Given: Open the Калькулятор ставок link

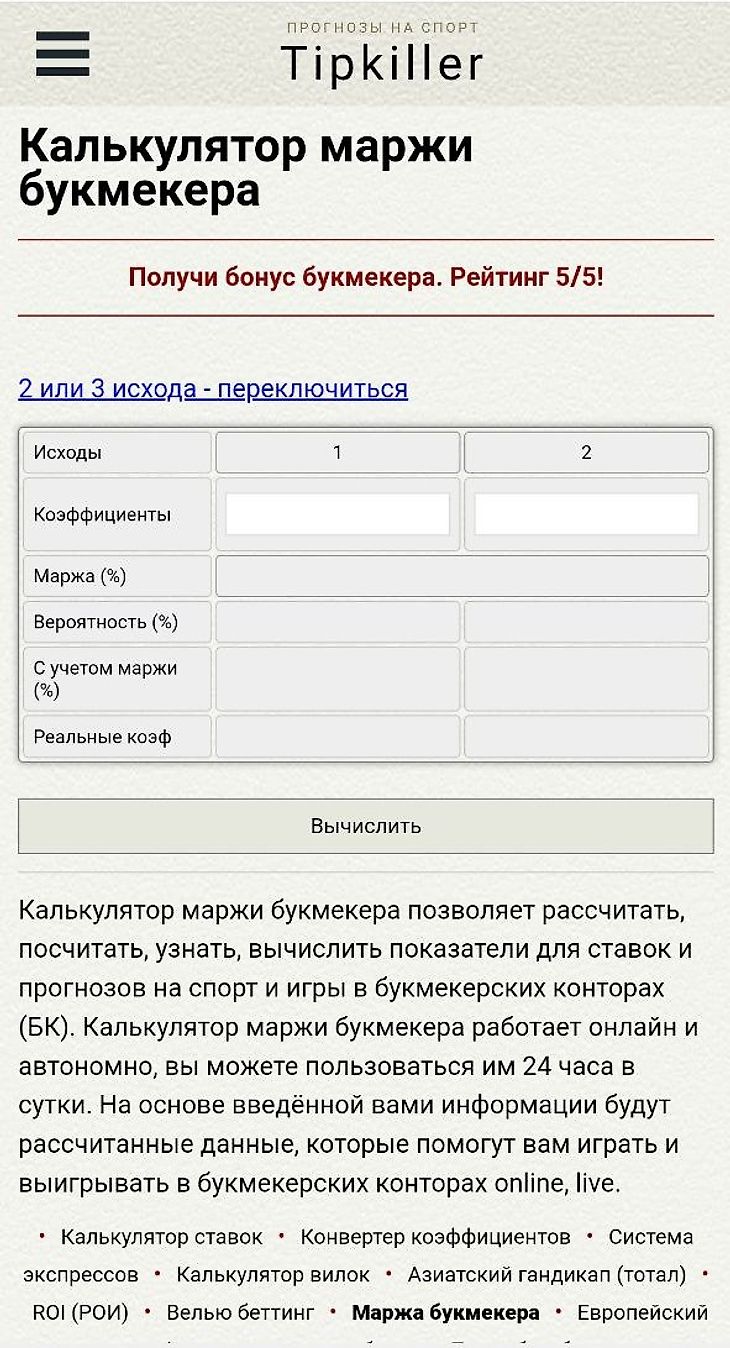Looking at the screenshot, I should [x=161, y=1237].
